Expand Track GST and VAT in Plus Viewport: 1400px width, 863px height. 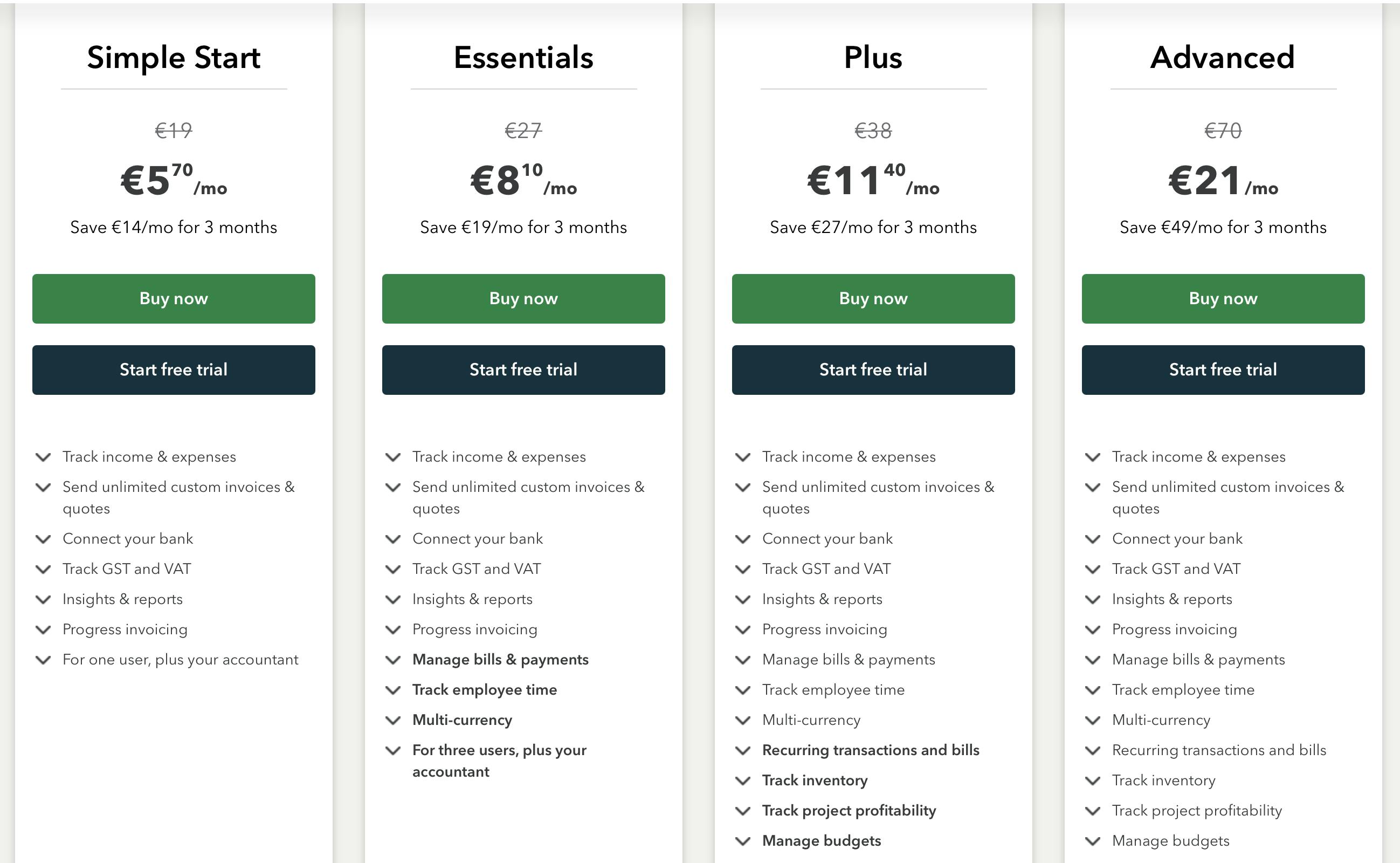click(x=743, y=570)
